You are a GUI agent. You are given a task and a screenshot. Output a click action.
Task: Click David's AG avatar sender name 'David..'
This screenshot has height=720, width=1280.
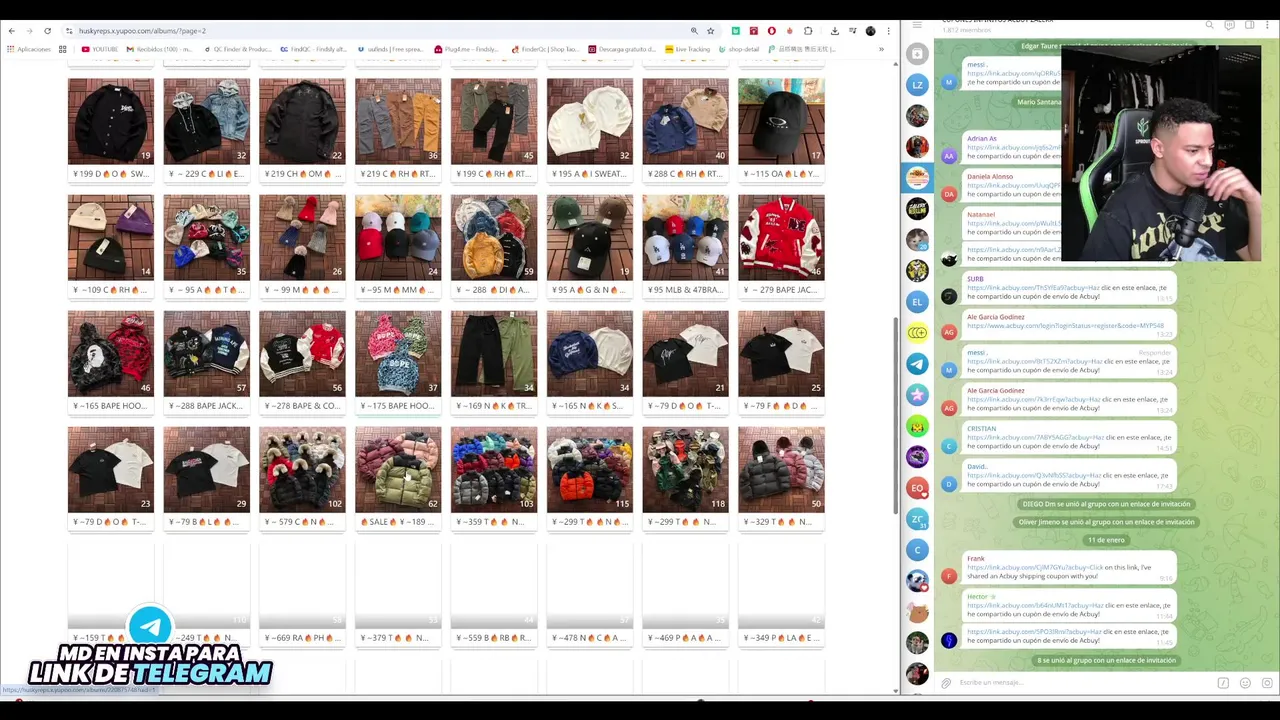(x=977, y=466)
